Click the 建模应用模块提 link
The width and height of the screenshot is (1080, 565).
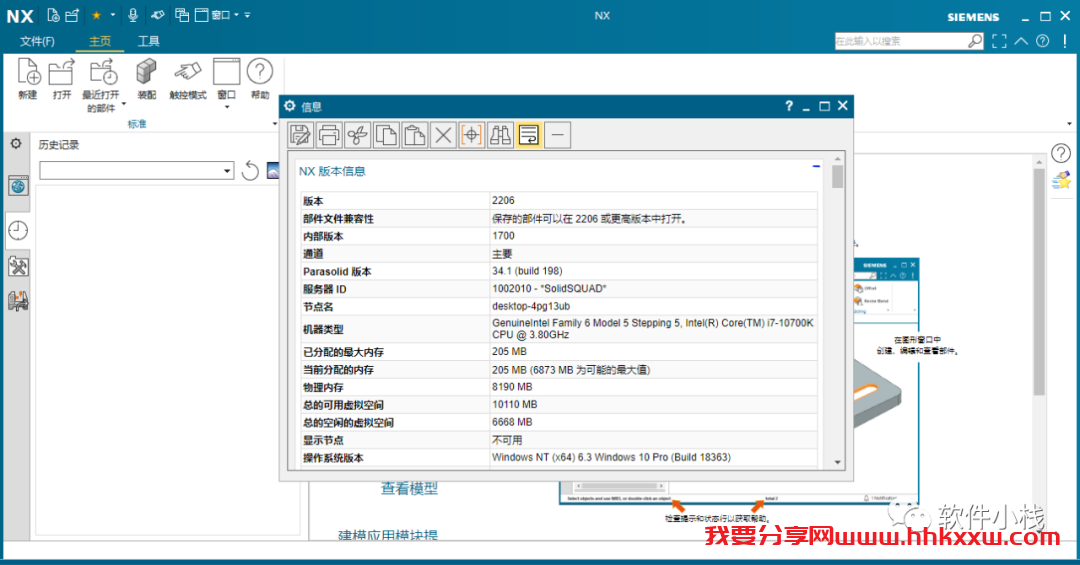click(x=388, y=535)
